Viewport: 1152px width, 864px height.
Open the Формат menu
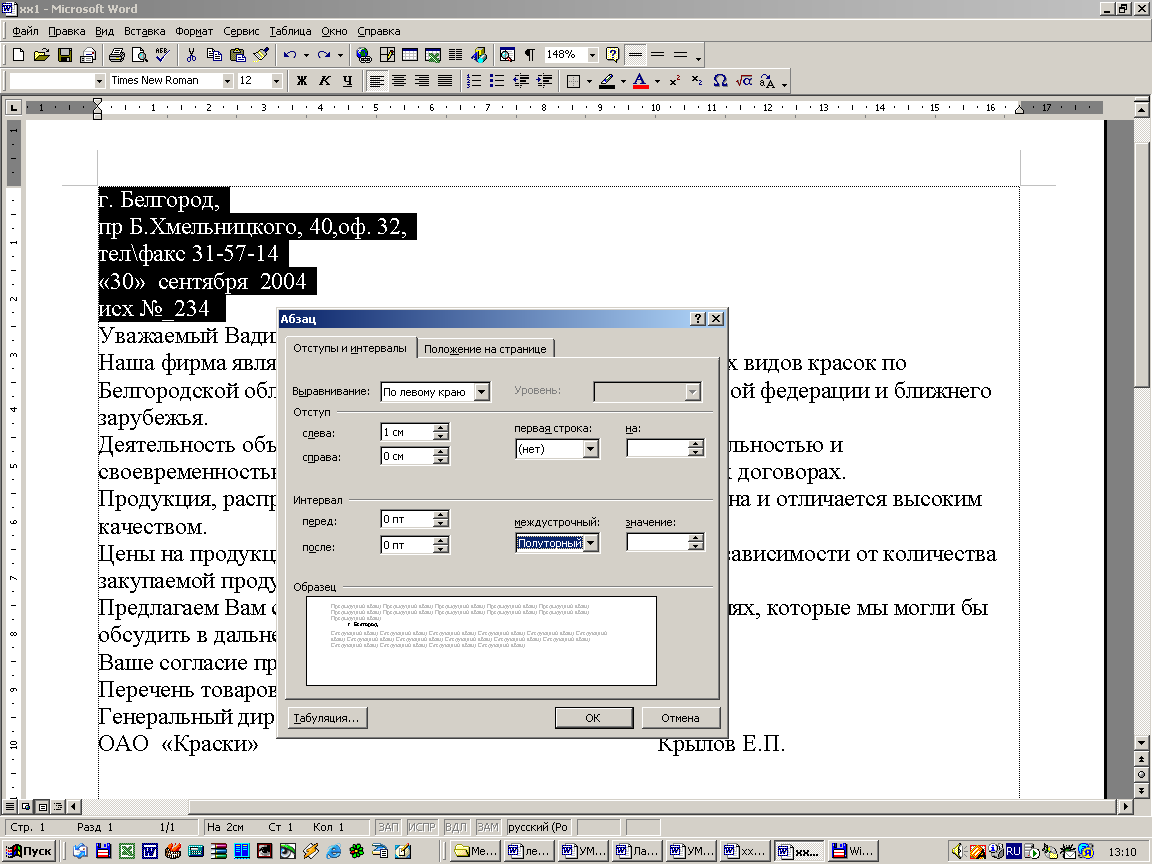(194, 31)
